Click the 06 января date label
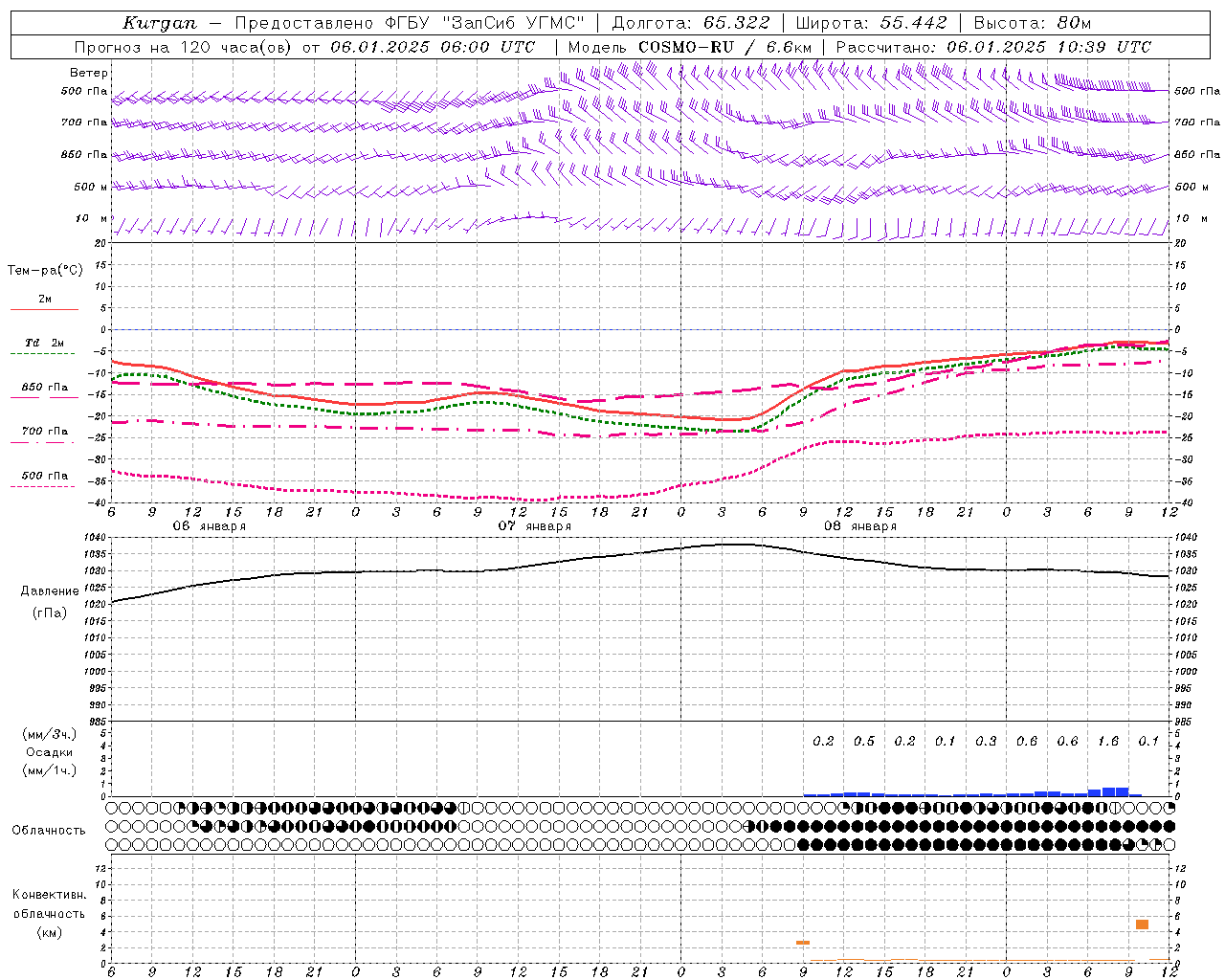Viewport: 1225px width, 980px height. [x=209, y=526]
